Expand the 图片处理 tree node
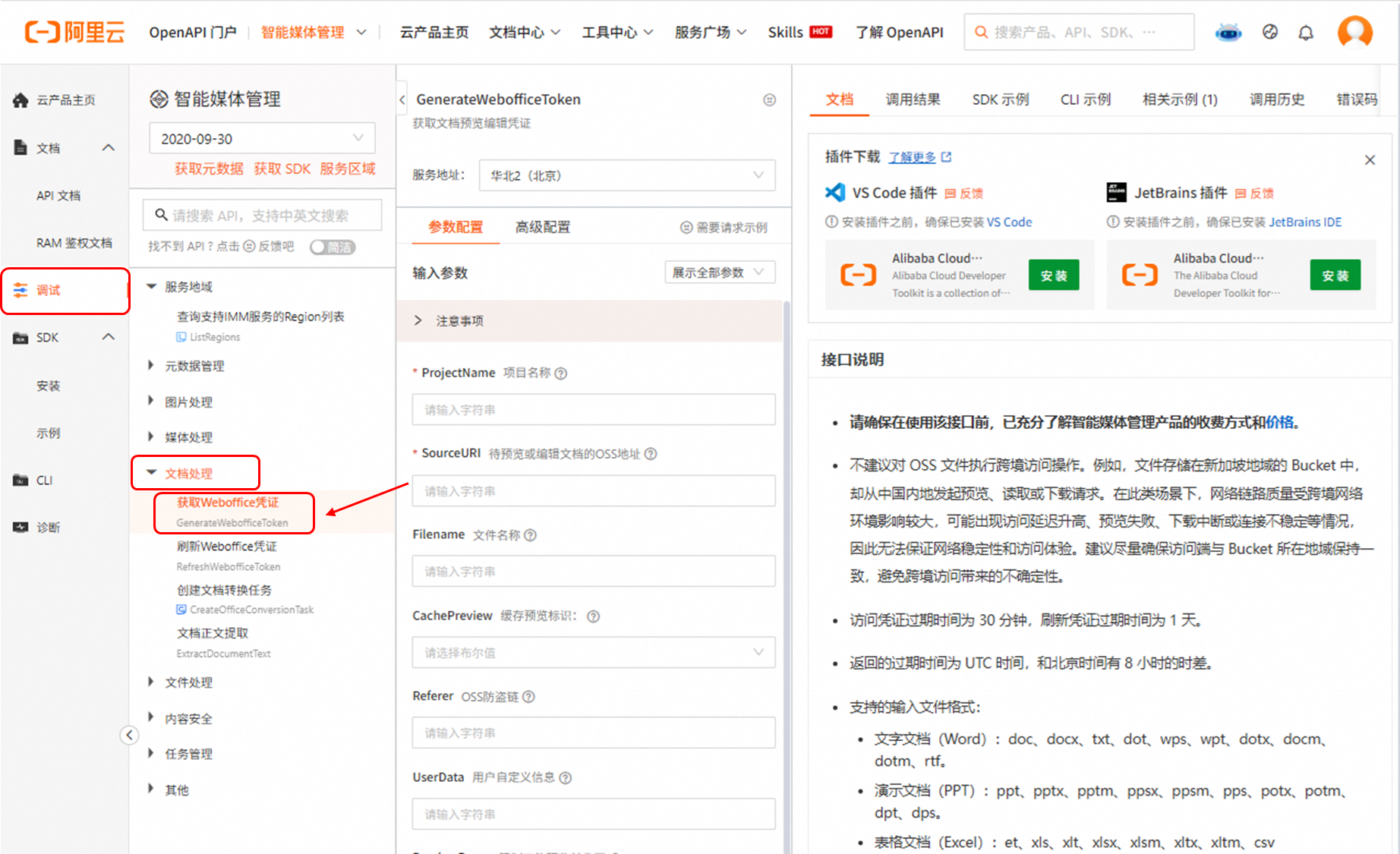Viewport: 1400px width, 854px height. pyautogui.click(x=151, y=401)
